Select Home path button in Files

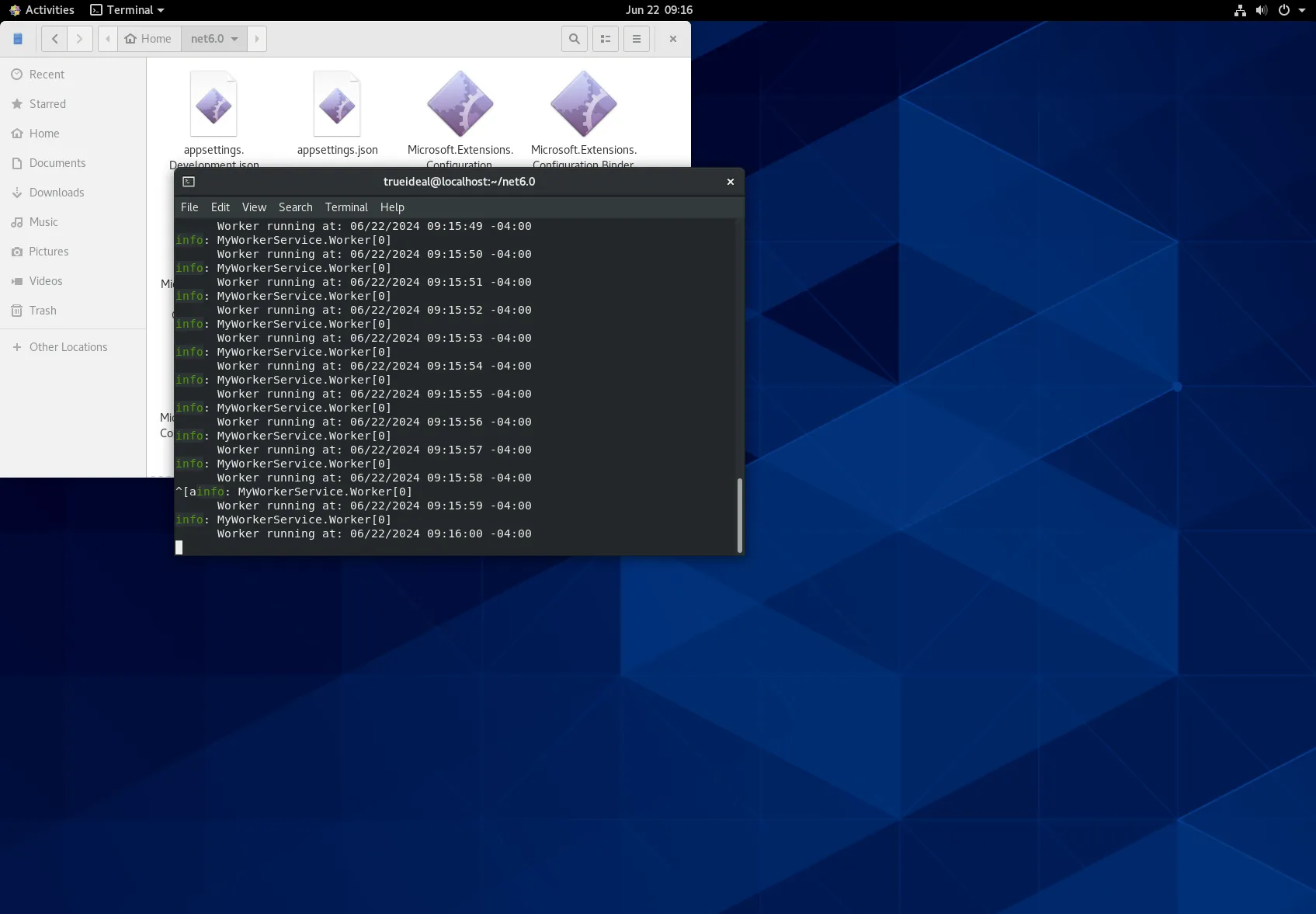[x=148, y=39]
